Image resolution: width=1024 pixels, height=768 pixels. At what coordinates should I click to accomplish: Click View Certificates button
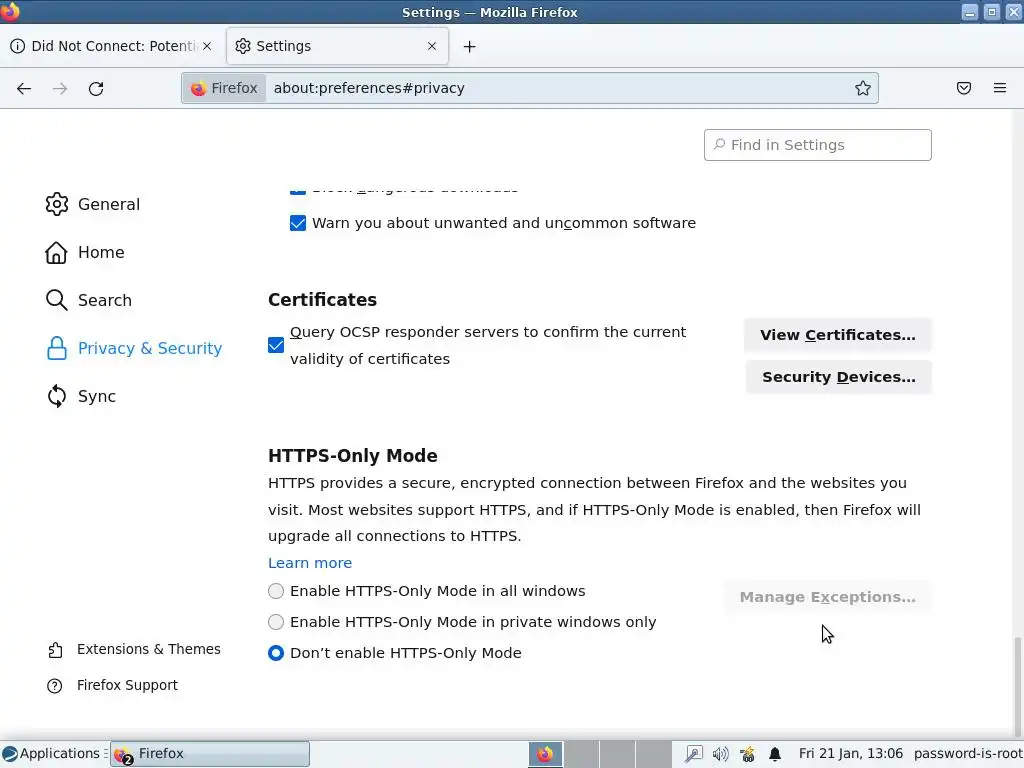(x=838, y=335)
